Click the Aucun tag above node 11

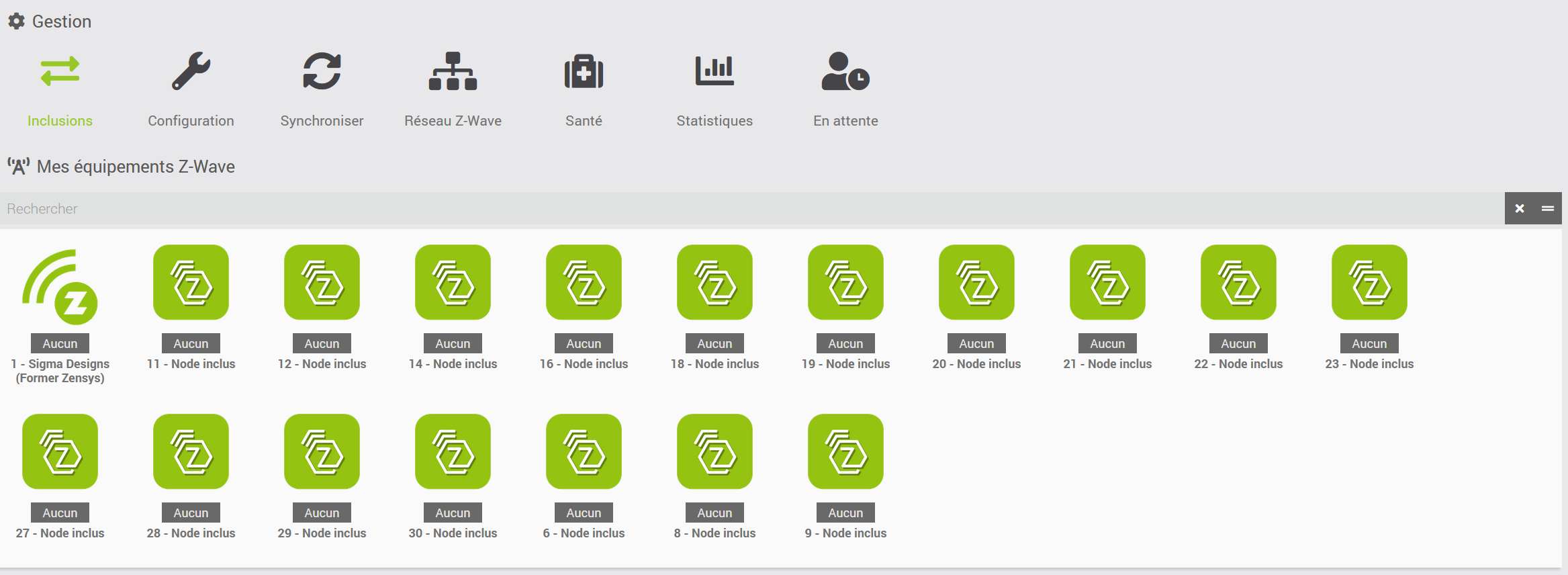(x=191, y=343)
